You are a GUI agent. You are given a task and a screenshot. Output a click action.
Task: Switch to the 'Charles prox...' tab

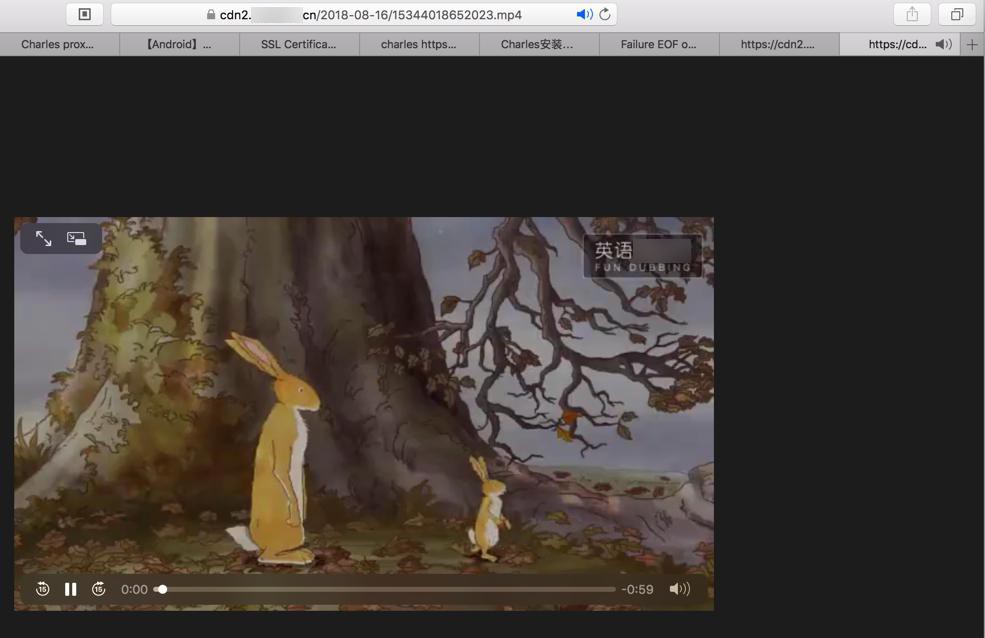click(x=58, y=44)
